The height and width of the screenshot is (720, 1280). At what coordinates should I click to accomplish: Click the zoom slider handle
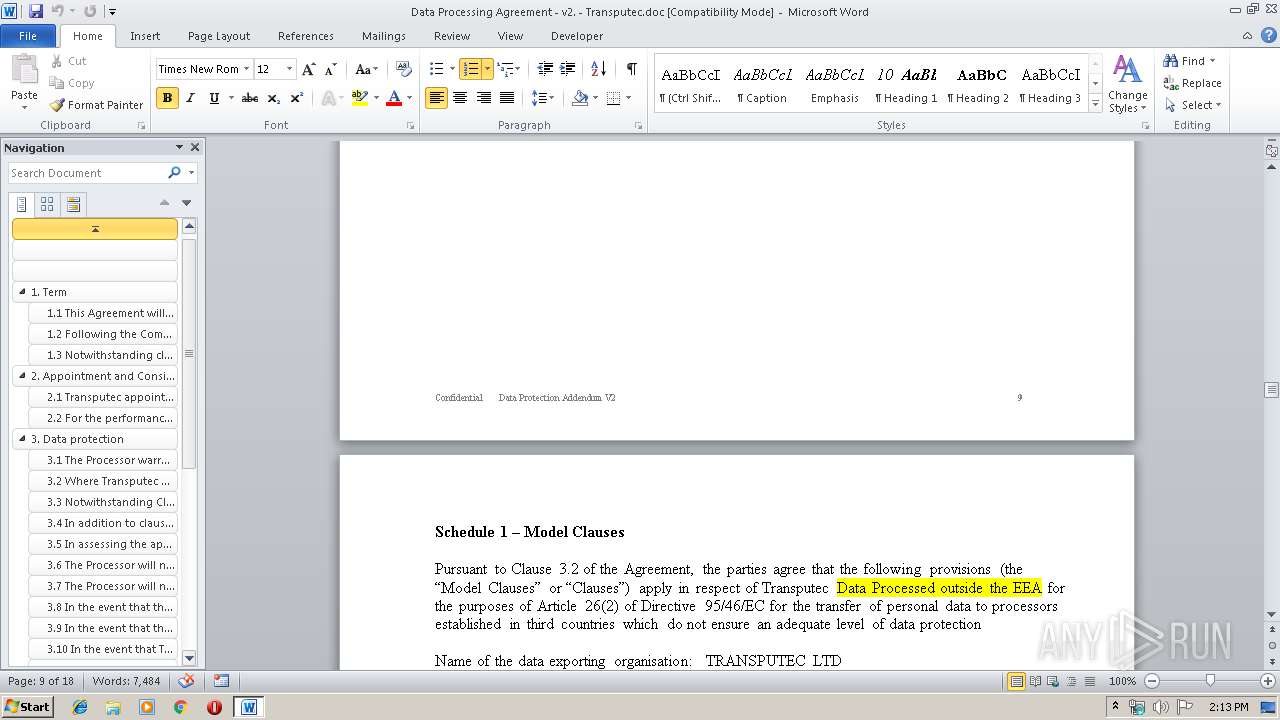coord(1210,681)
